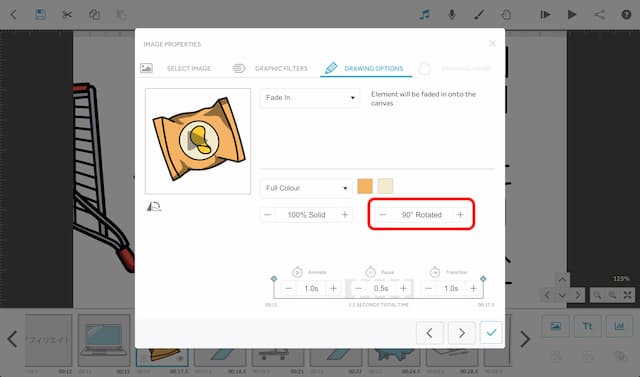
Task: Click the flip image icon below preview
Action: coord(154,206)
